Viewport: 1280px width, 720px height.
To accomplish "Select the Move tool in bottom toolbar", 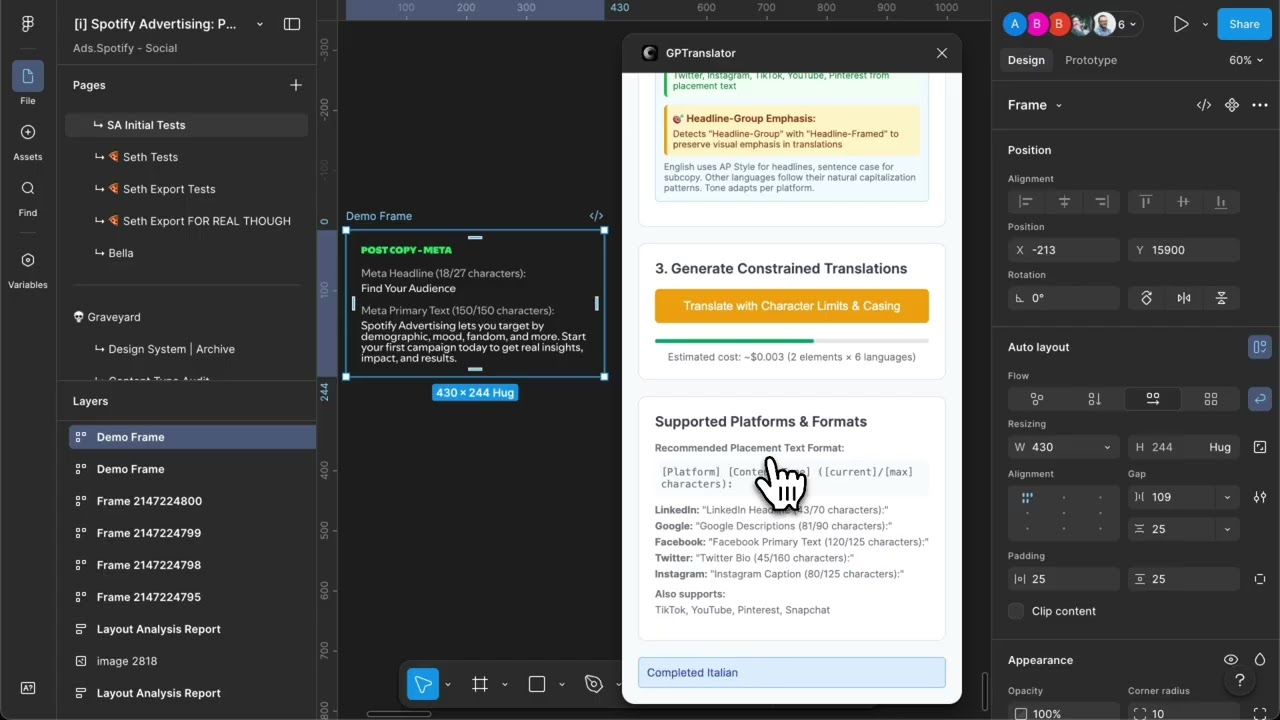I will tap(423, 684).
